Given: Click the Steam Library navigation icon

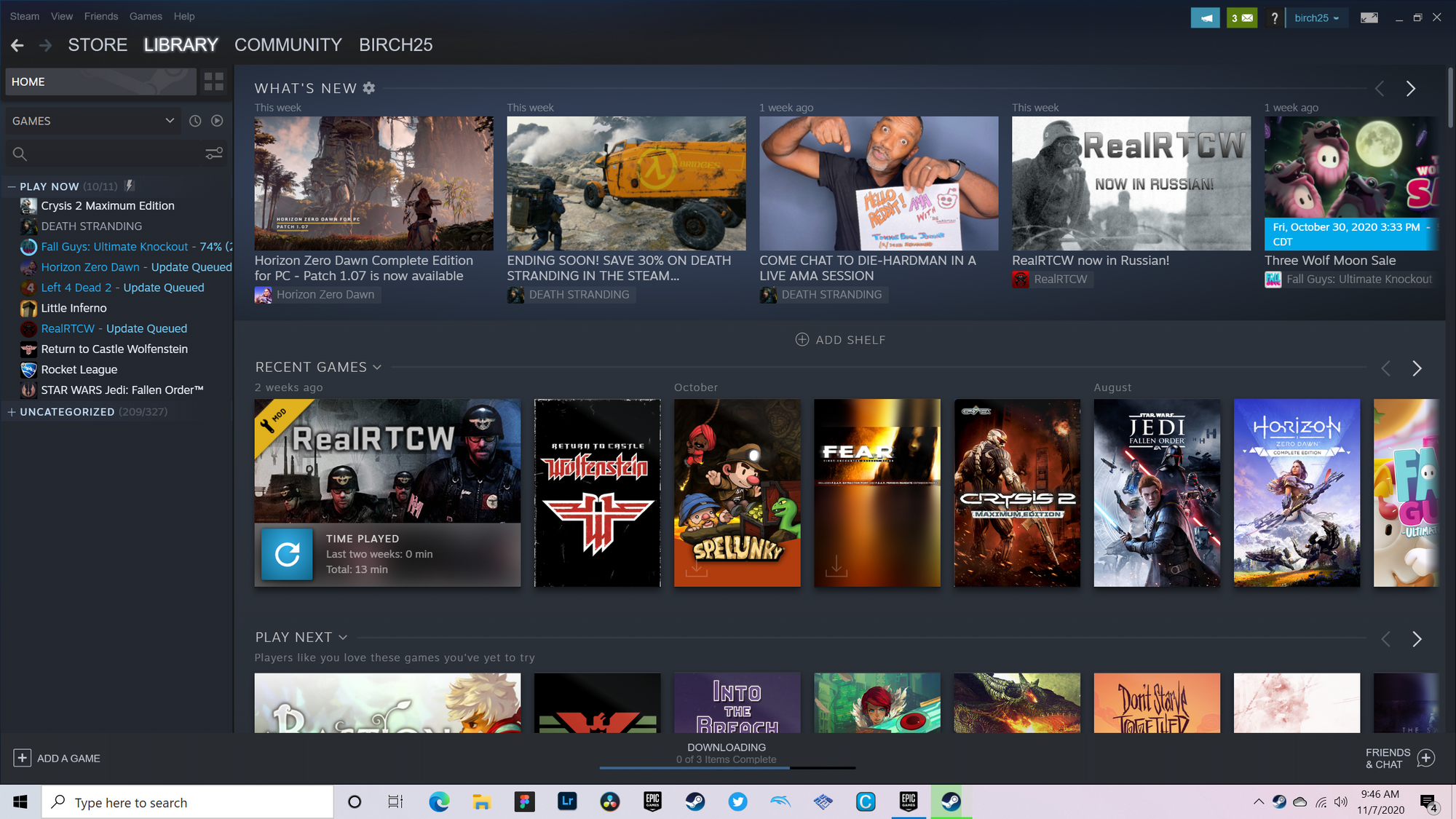Looking at the screenshot, I should pyautogui.click(x=181, y=44).
